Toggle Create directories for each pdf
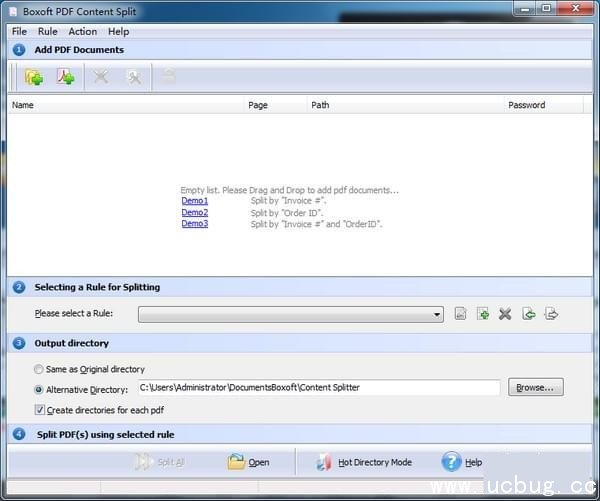 tap(40, 410)
